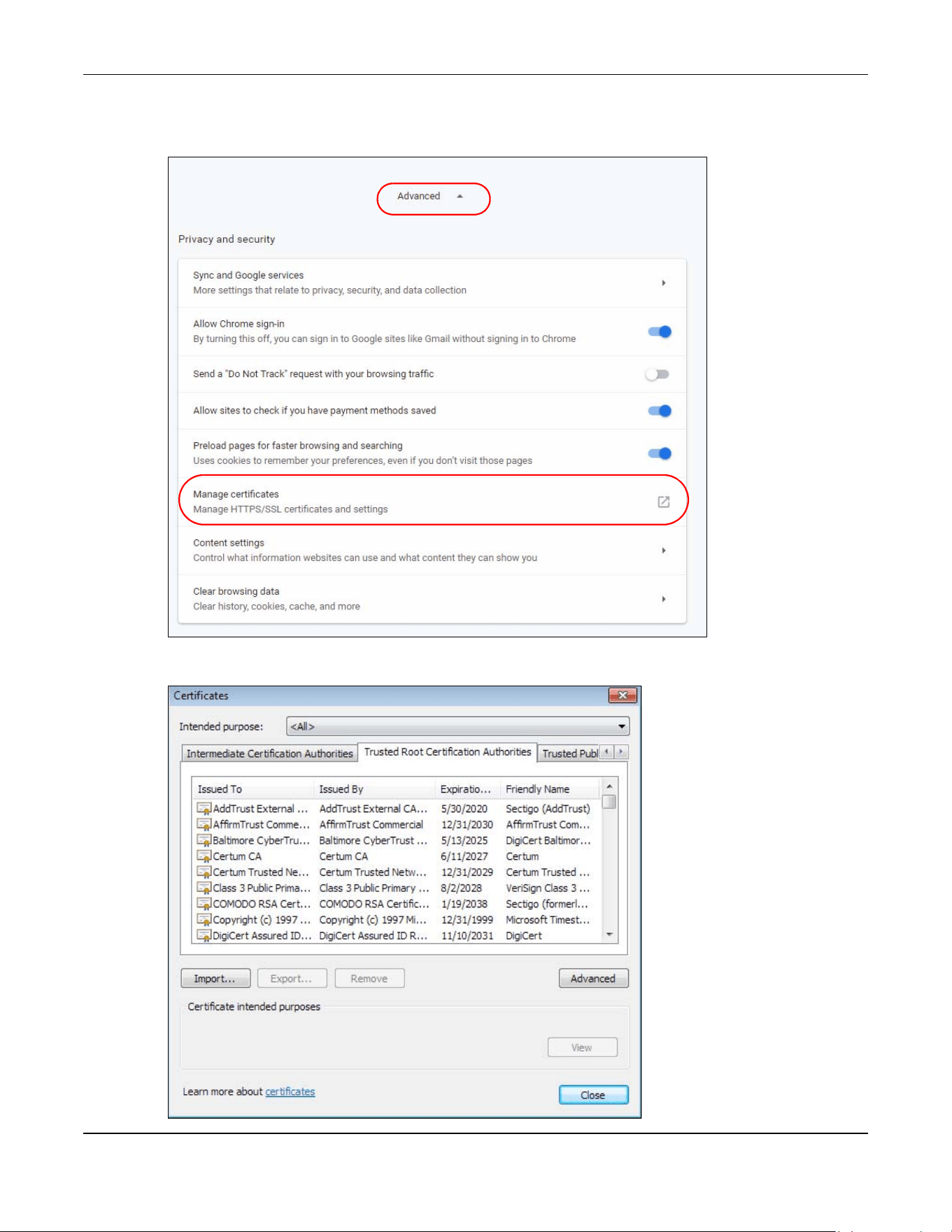Select AffirmTrust Commercial certificate icon
952x1232 pixels.
pos(204,825)
